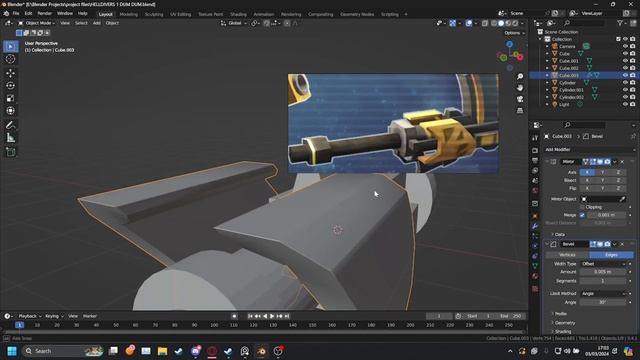Switch to the Modeling workspace tab
Viewport: 640px width, 360px height.
pyautogui.click(x=129, y=14)
